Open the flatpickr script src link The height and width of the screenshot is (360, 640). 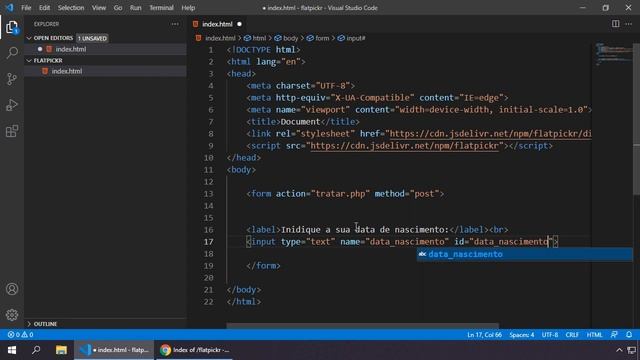(x=404, y=146)
